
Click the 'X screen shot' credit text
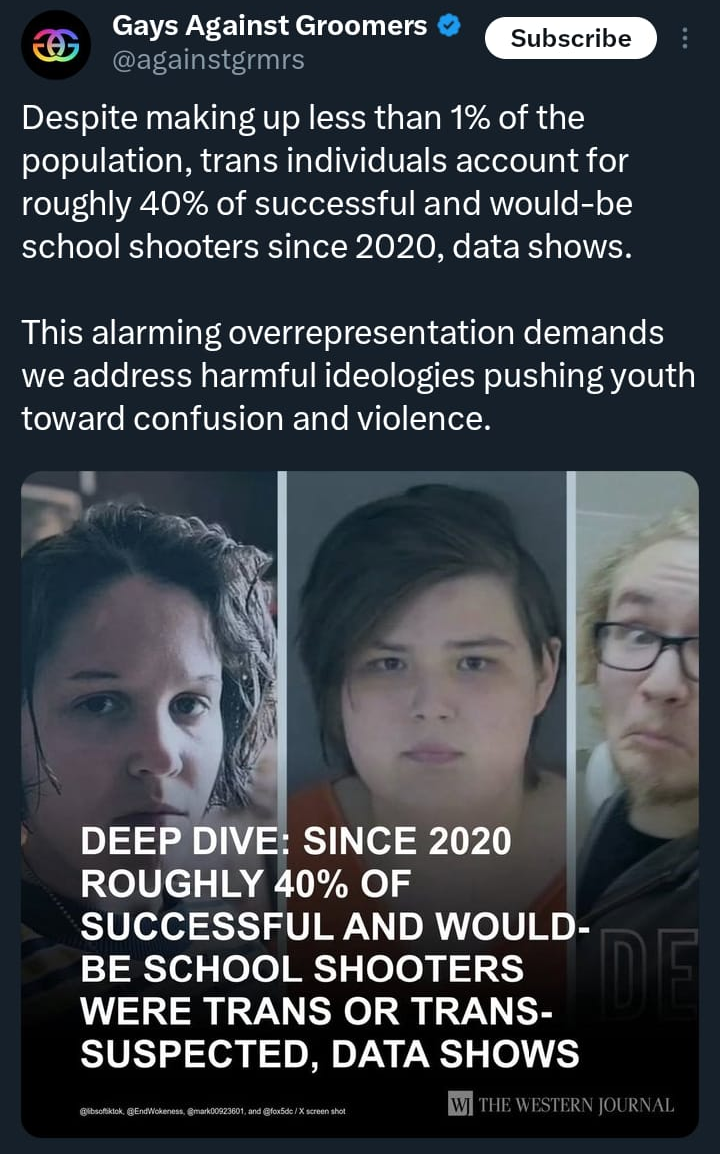[x=321, y=1111]
